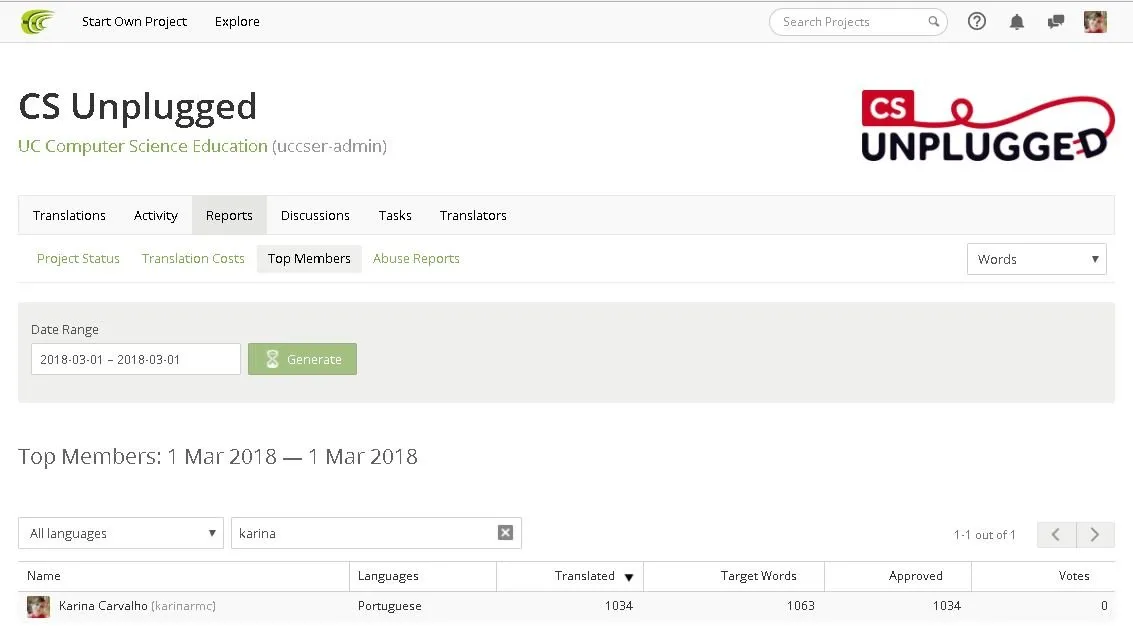Open UC Computer Science Education owner link
The image size is (1133, 626).
click(143, 146)
